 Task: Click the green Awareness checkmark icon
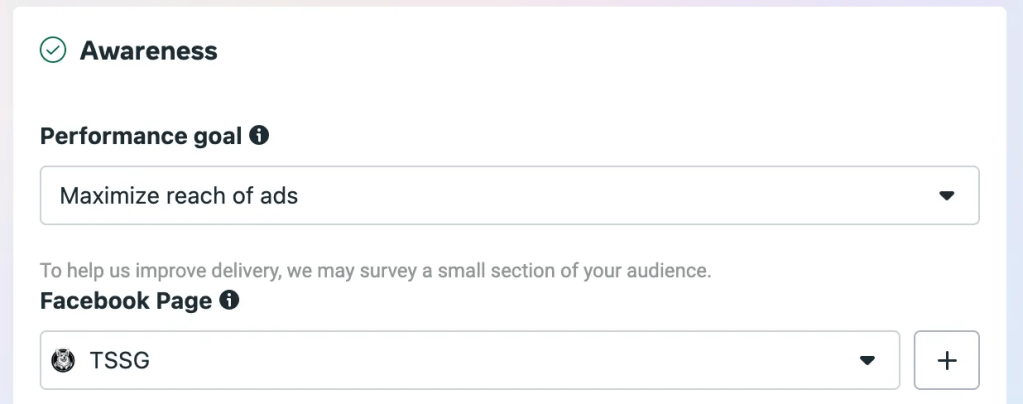53,50
